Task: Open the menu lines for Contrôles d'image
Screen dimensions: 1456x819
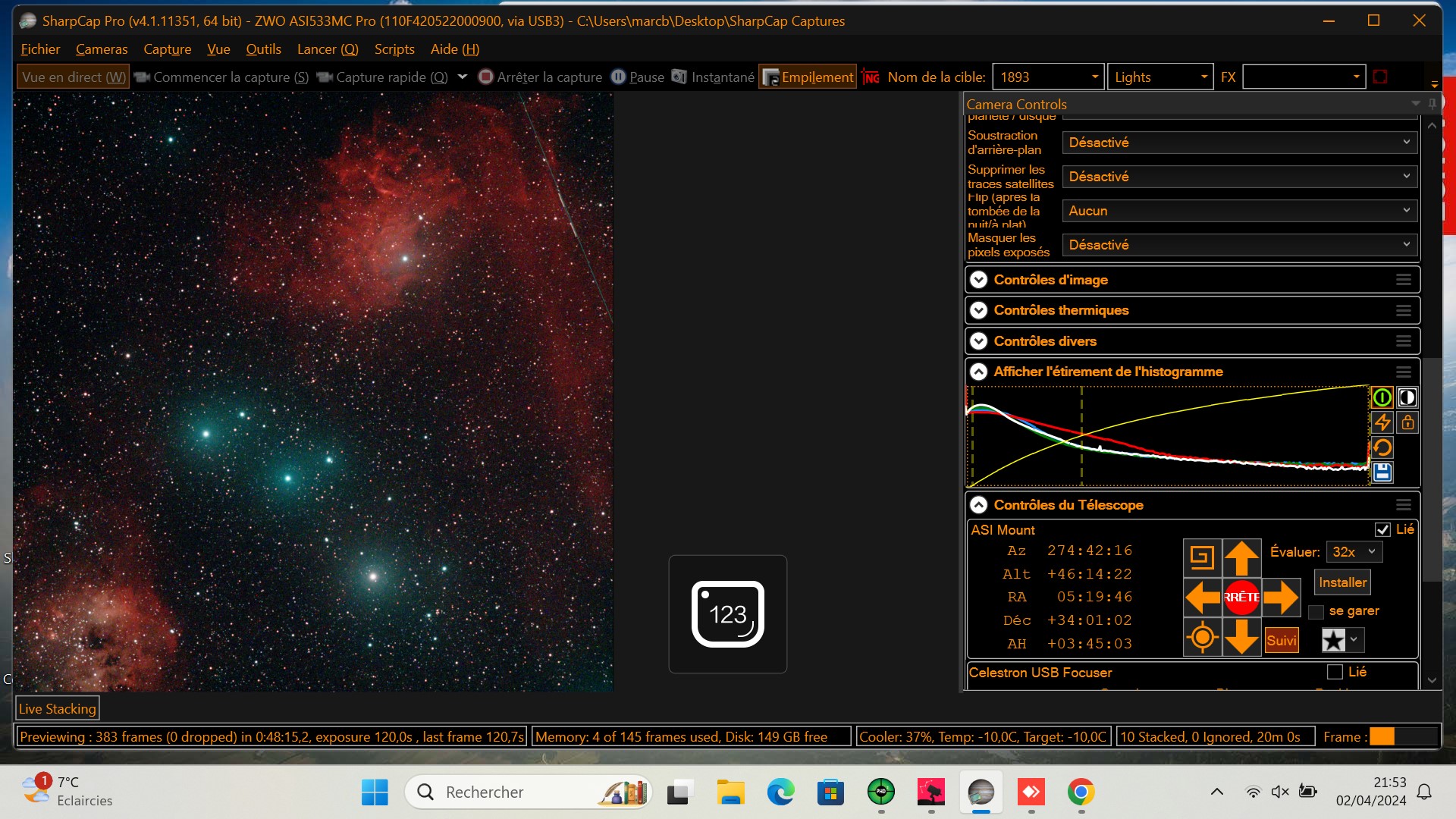Action: (1404, 280)
